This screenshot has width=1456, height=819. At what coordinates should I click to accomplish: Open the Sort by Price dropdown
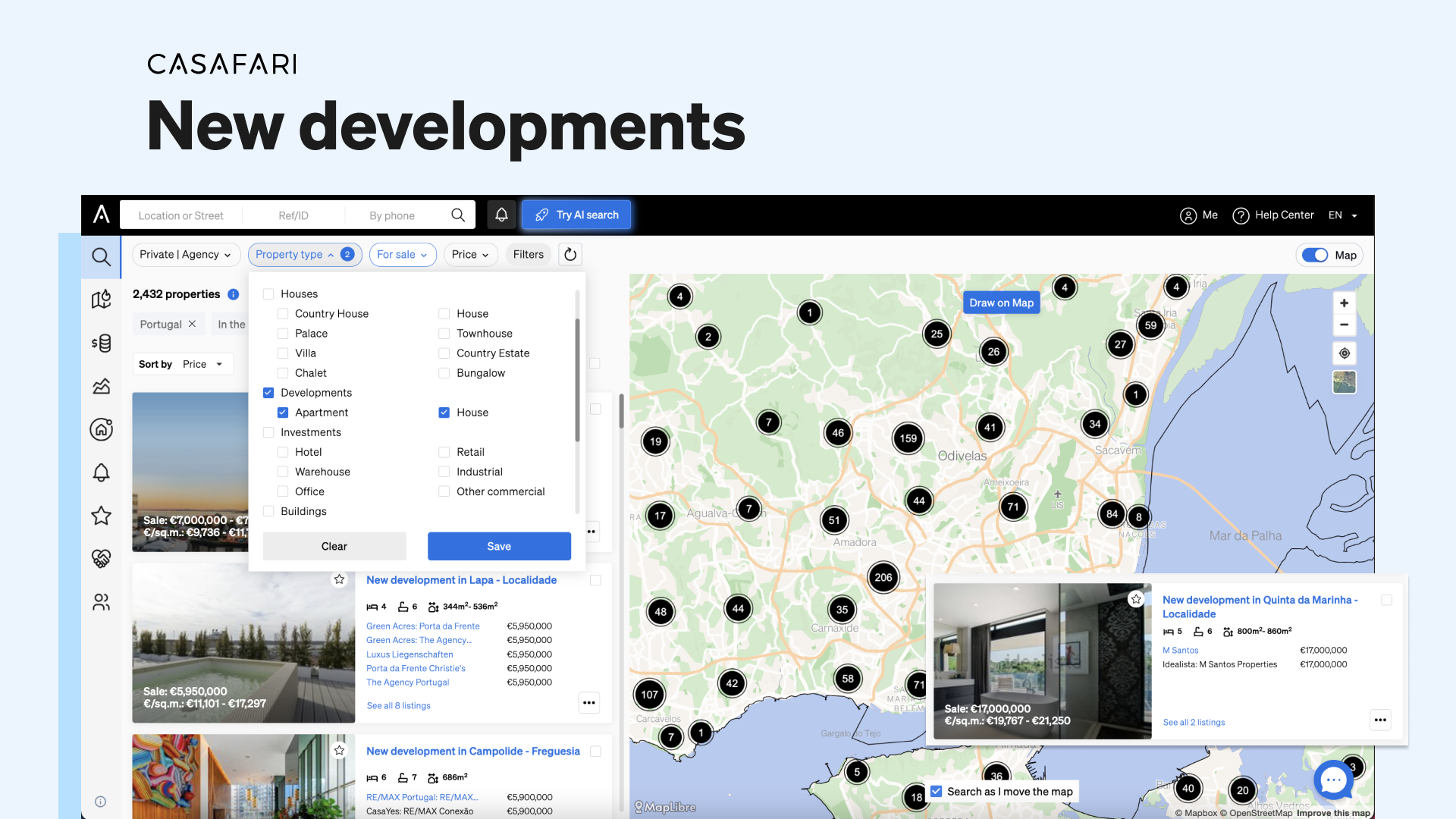point(183,364)
